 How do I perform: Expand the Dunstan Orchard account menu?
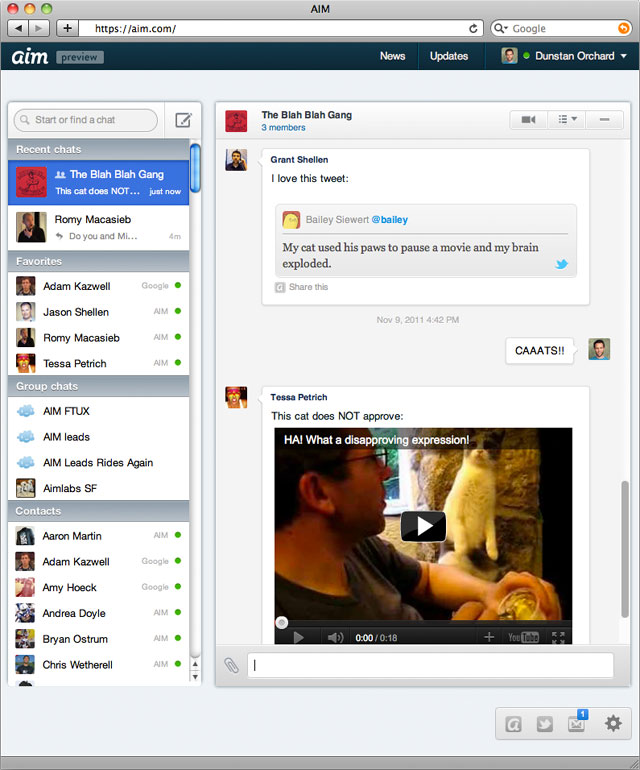pyautogui.click(x=624, y=56)
